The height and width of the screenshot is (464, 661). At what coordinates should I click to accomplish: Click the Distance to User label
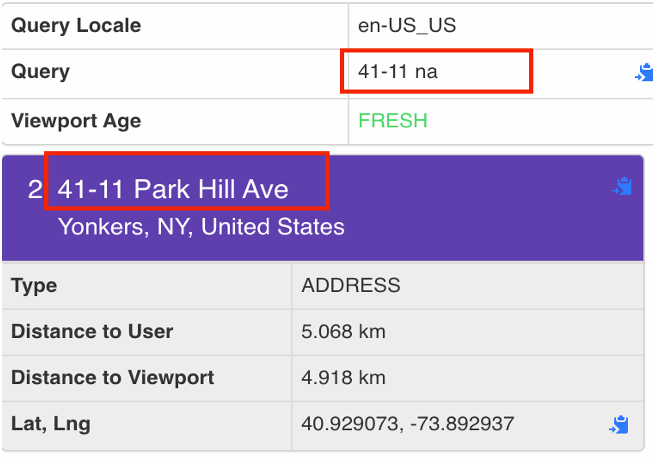click(x=92, y=331)
